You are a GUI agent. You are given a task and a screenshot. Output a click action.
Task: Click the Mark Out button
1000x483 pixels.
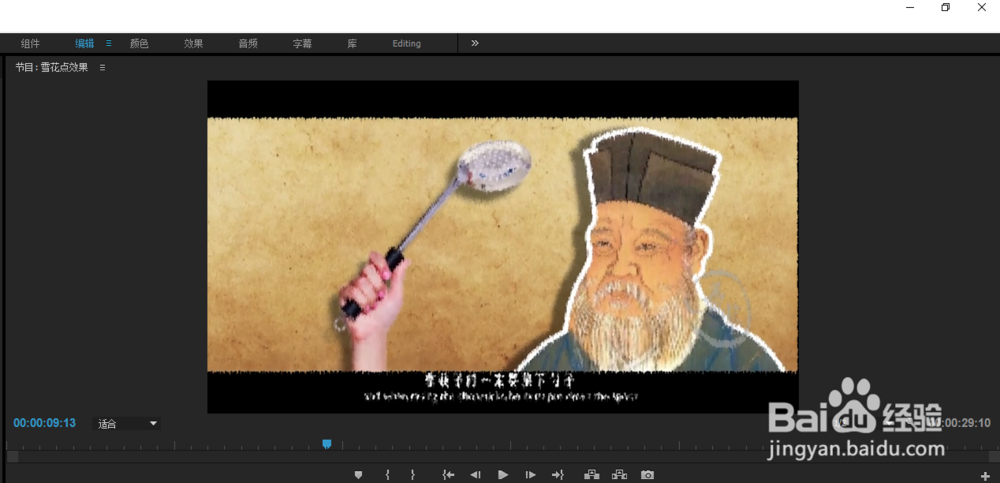point(413,475)
